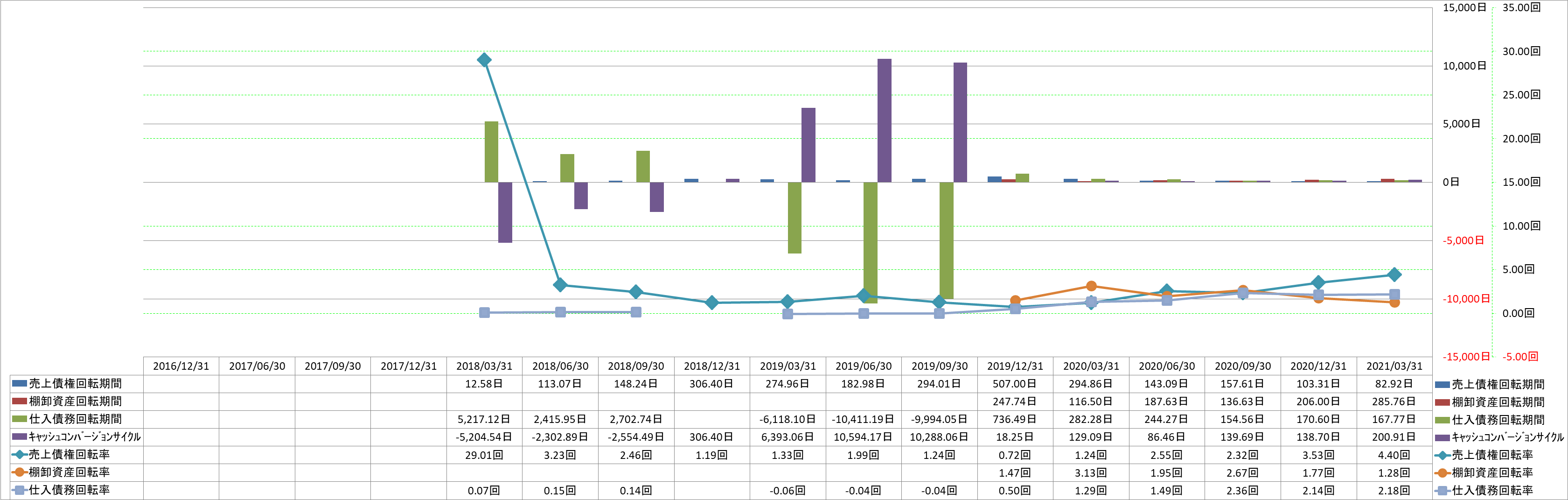This screenshot has width=1568, height=500.
Task: Click the 0日 axis label
Action: [x=1451, y=182]
